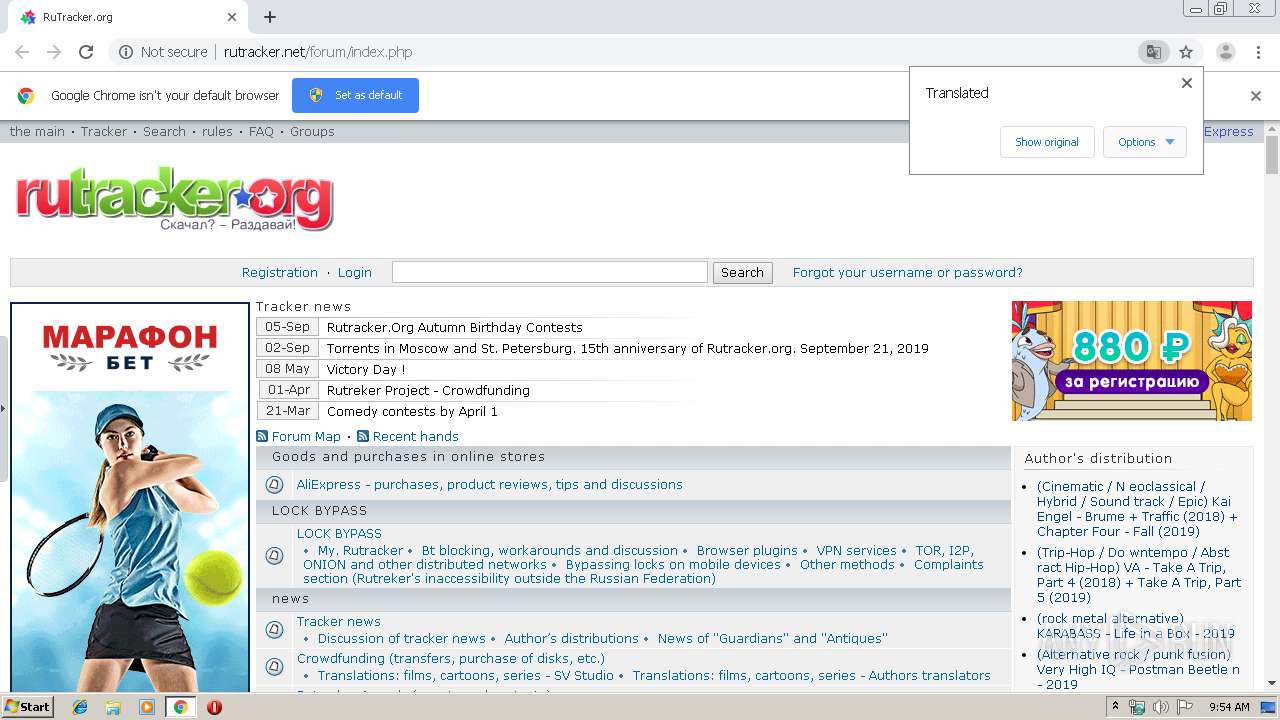1280x720 pixels.
Task: Click the 880 ₽ registration banner
Action: pos(1132,361)
